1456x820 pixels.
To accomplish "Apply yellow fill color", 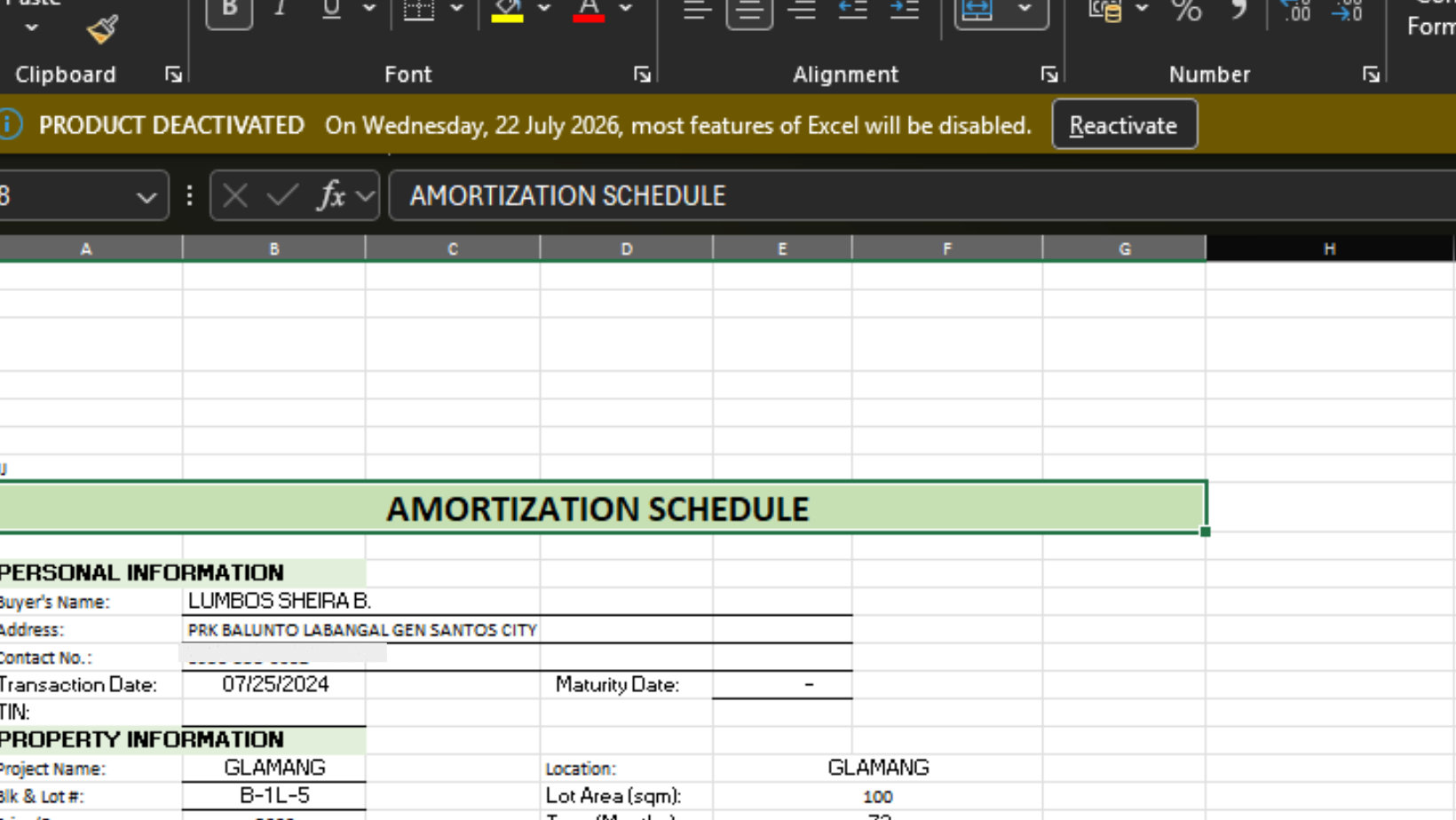I will tap(507, 11).
